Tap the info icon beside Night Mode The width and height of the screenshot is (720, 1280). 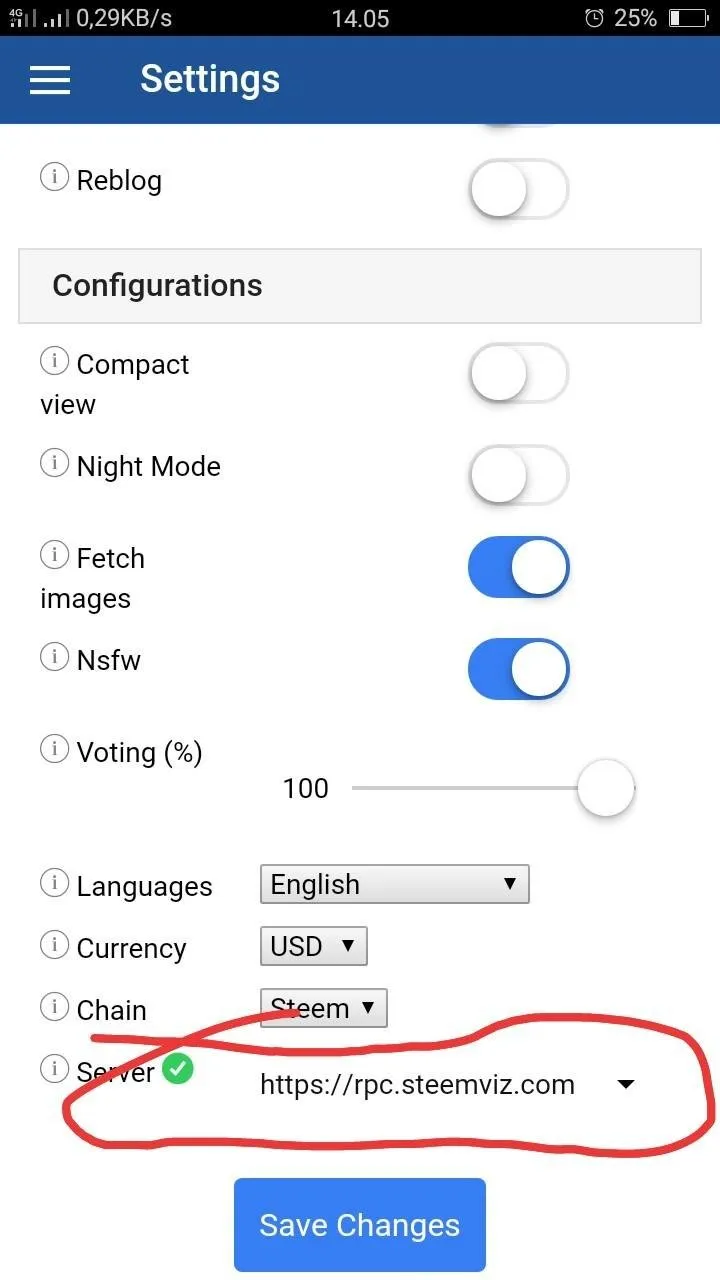54,463
